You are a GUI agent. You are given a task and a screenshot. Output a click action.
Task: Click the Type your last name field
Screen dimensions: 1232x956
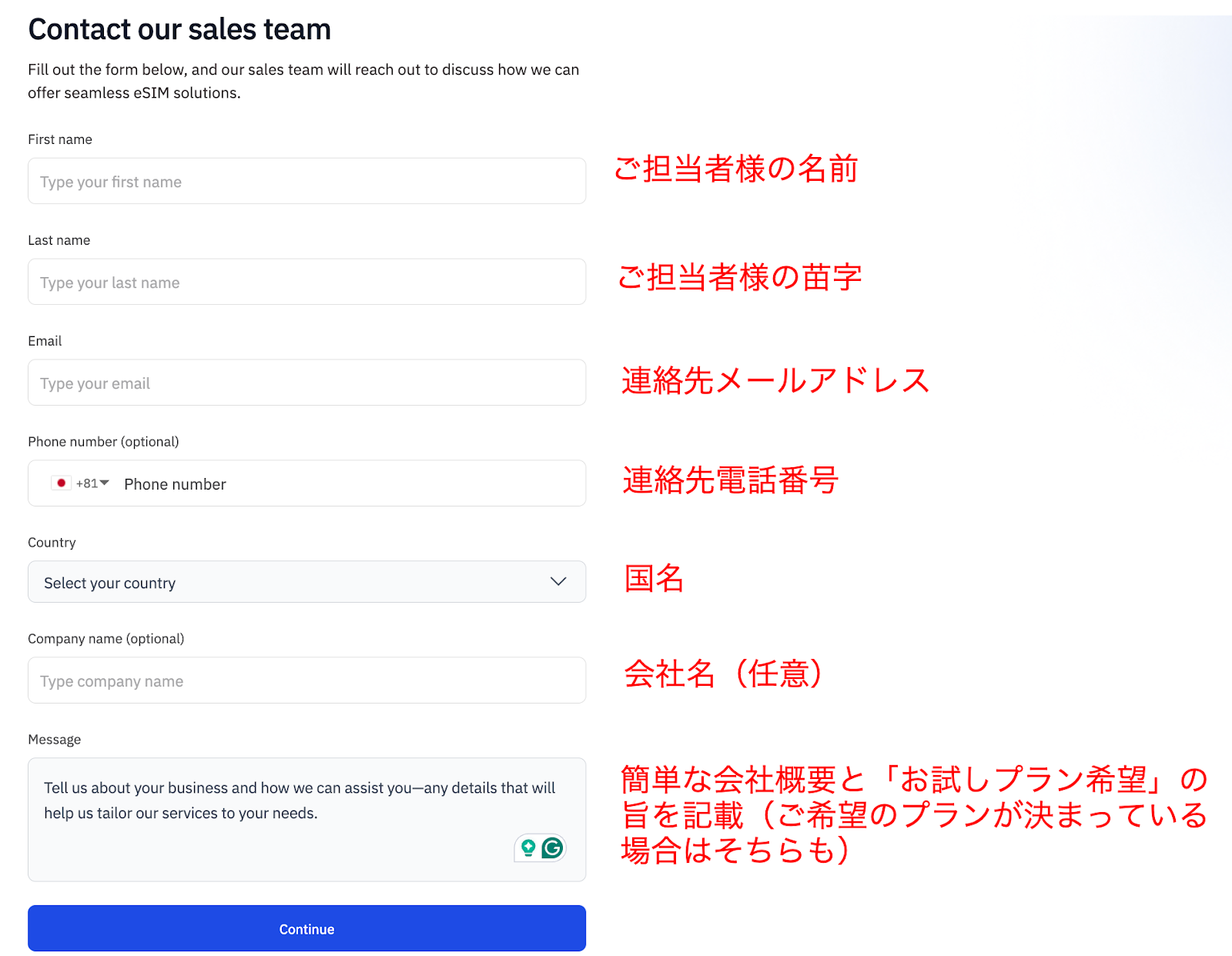coord(306,282)
